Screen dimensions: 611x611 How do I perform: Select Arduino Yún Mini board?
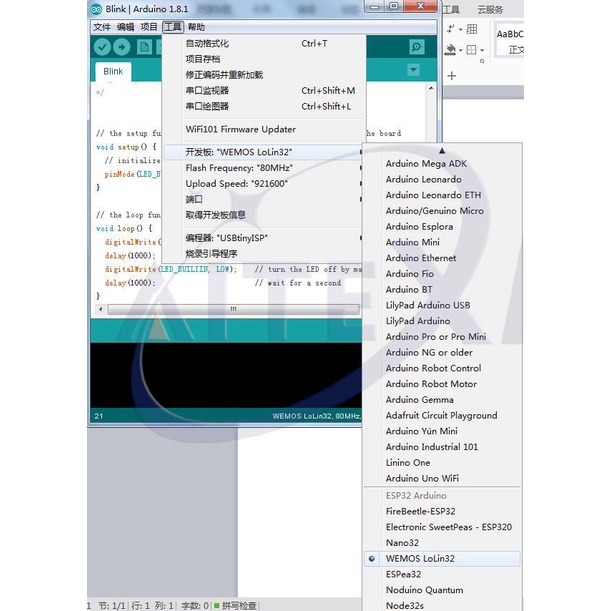442,431
